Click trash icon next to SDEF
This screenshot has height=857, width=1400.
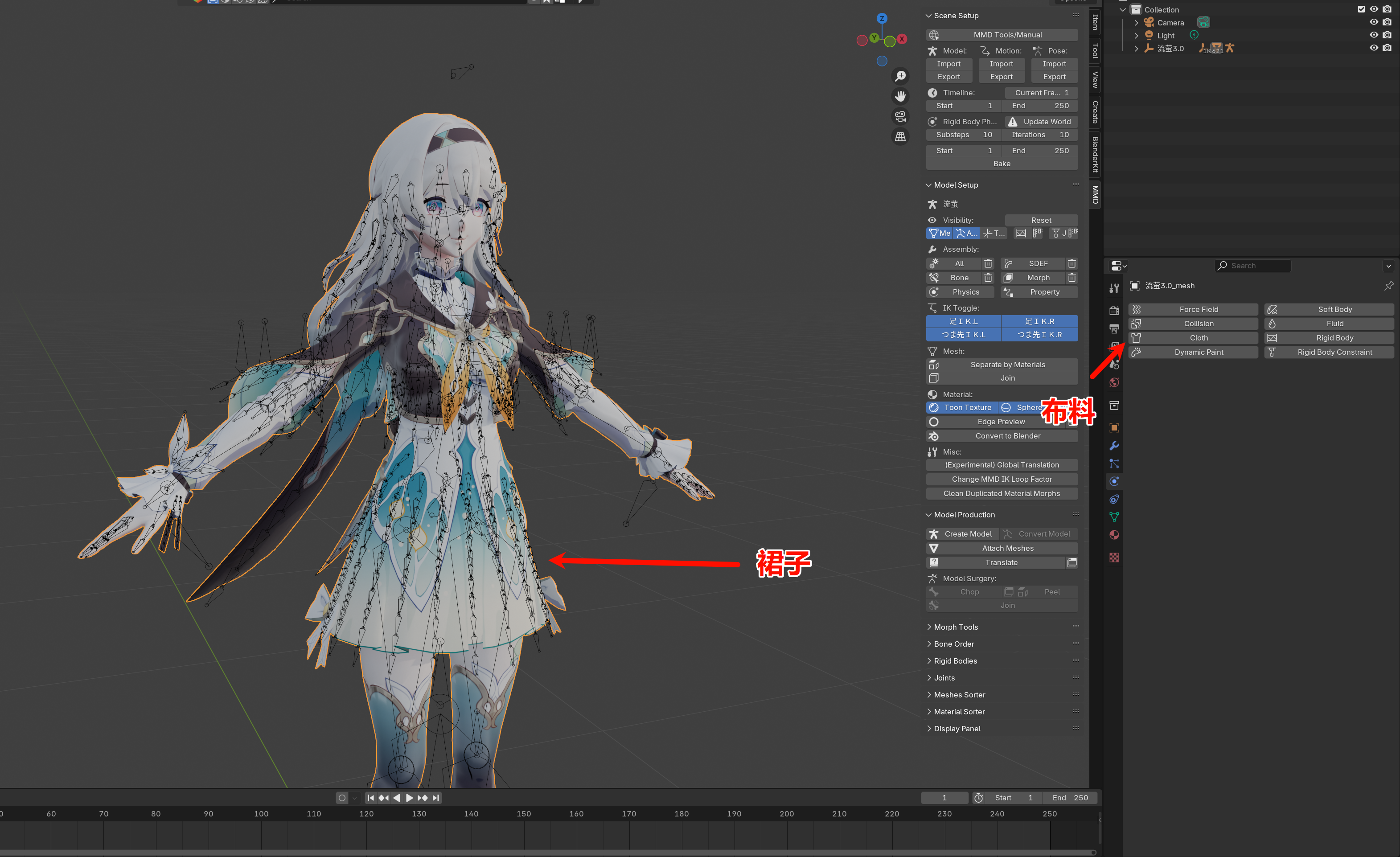(1072, 263)
